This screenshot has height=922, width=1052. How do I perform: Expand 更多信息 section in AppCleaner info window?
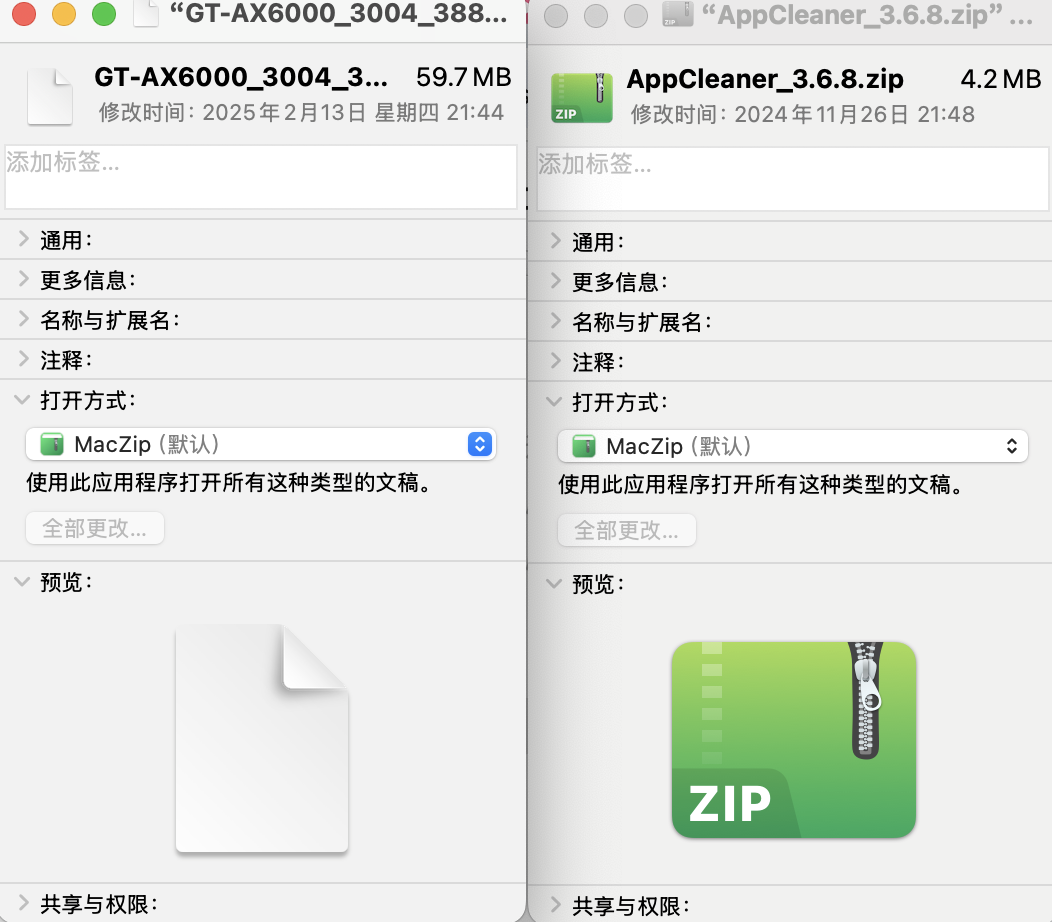[556, 281]
